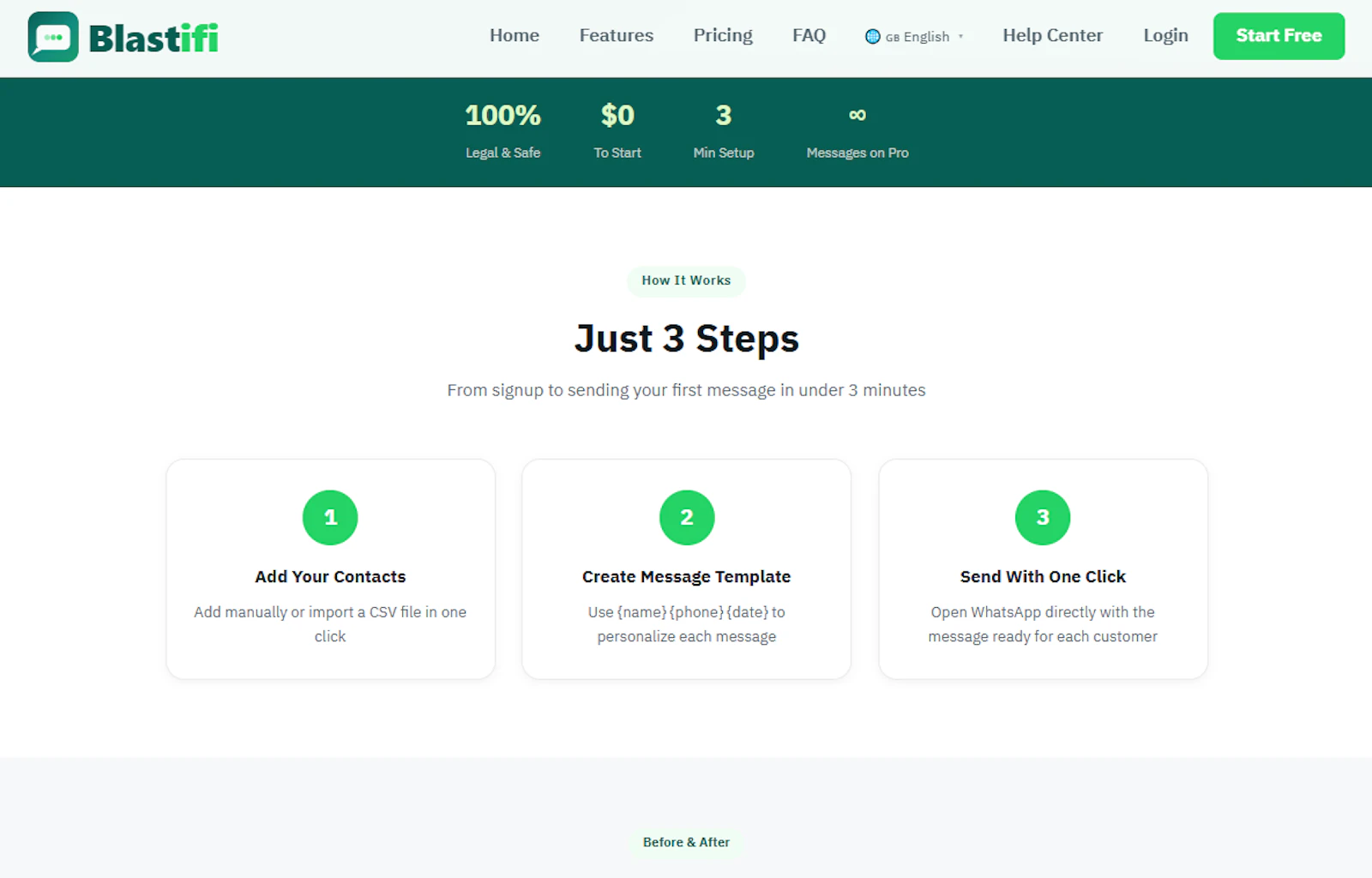Viewport: 1372px width, 878px height.
Task: Click the Start Free button
Action: pos(1279,36)
